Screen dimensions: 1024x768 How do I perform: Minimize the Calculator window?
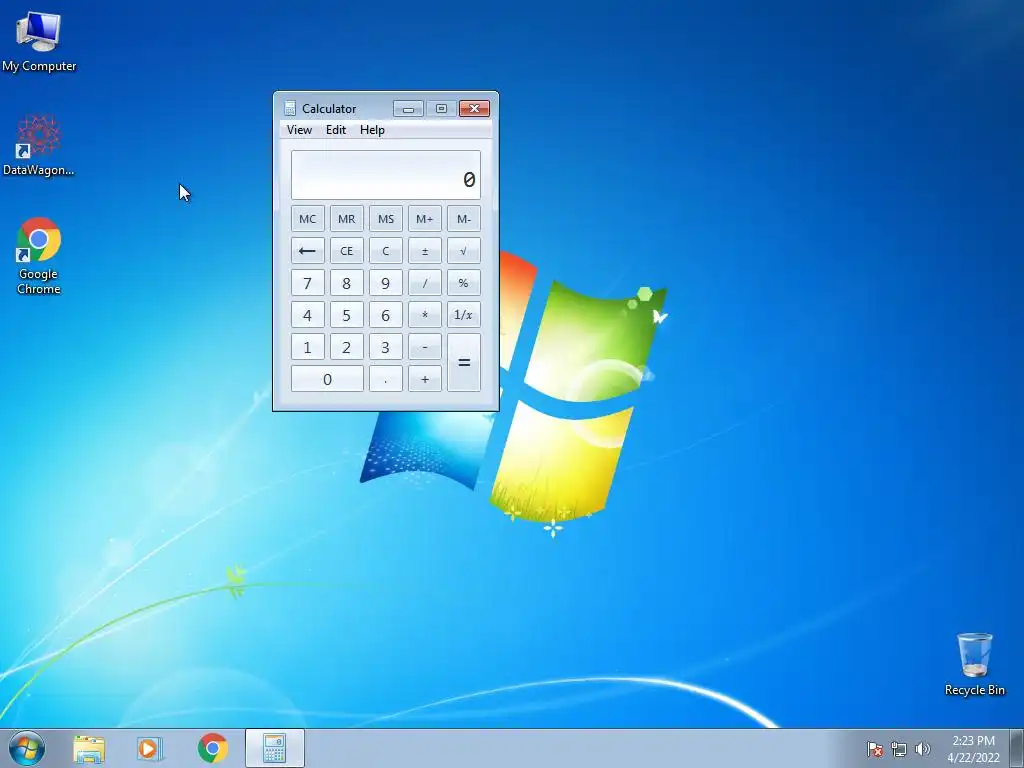[x=408, y=108]
